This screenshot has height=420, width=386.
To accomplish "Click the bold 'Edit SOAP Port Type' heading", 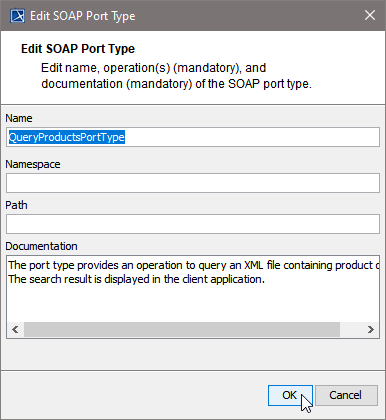I will click(78, 49).
